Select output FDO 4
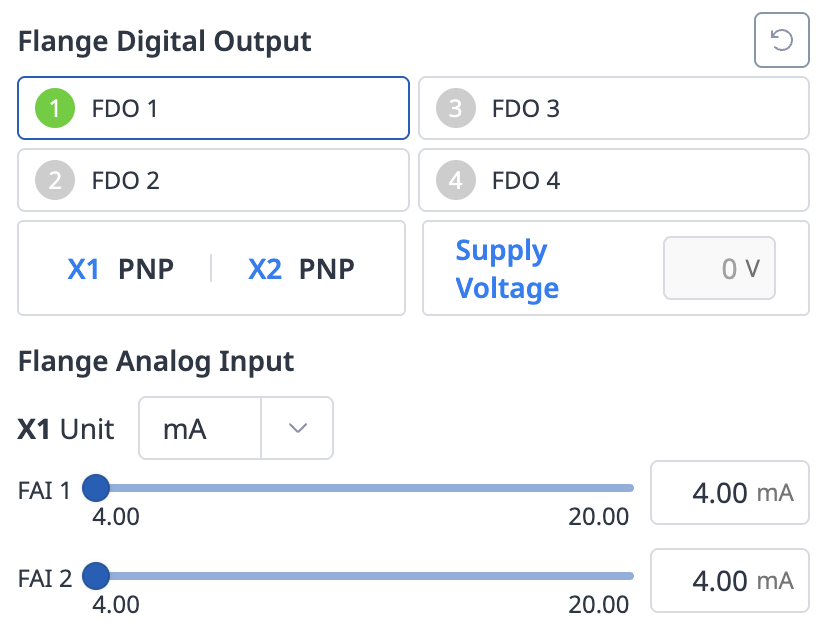824x640 pixels. 614,180
